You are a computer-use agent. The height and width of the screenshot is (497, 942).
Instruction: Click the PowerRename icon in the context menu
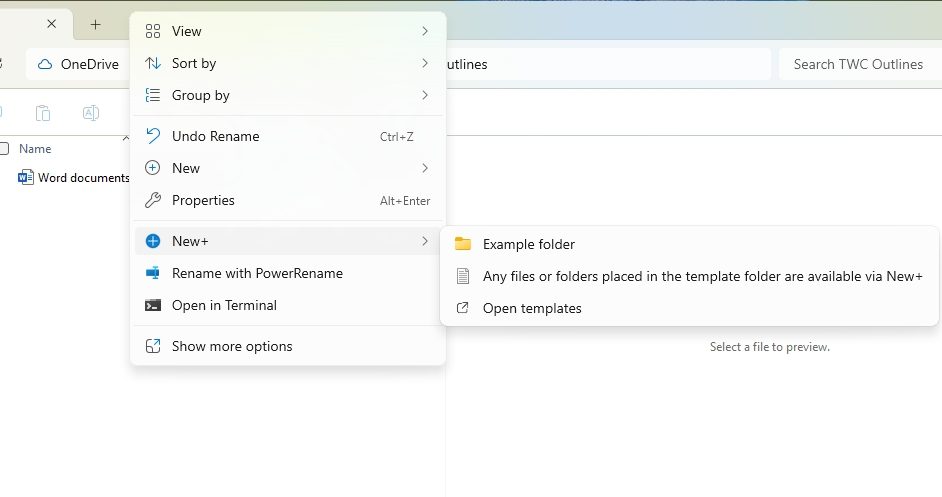(153, 273)
